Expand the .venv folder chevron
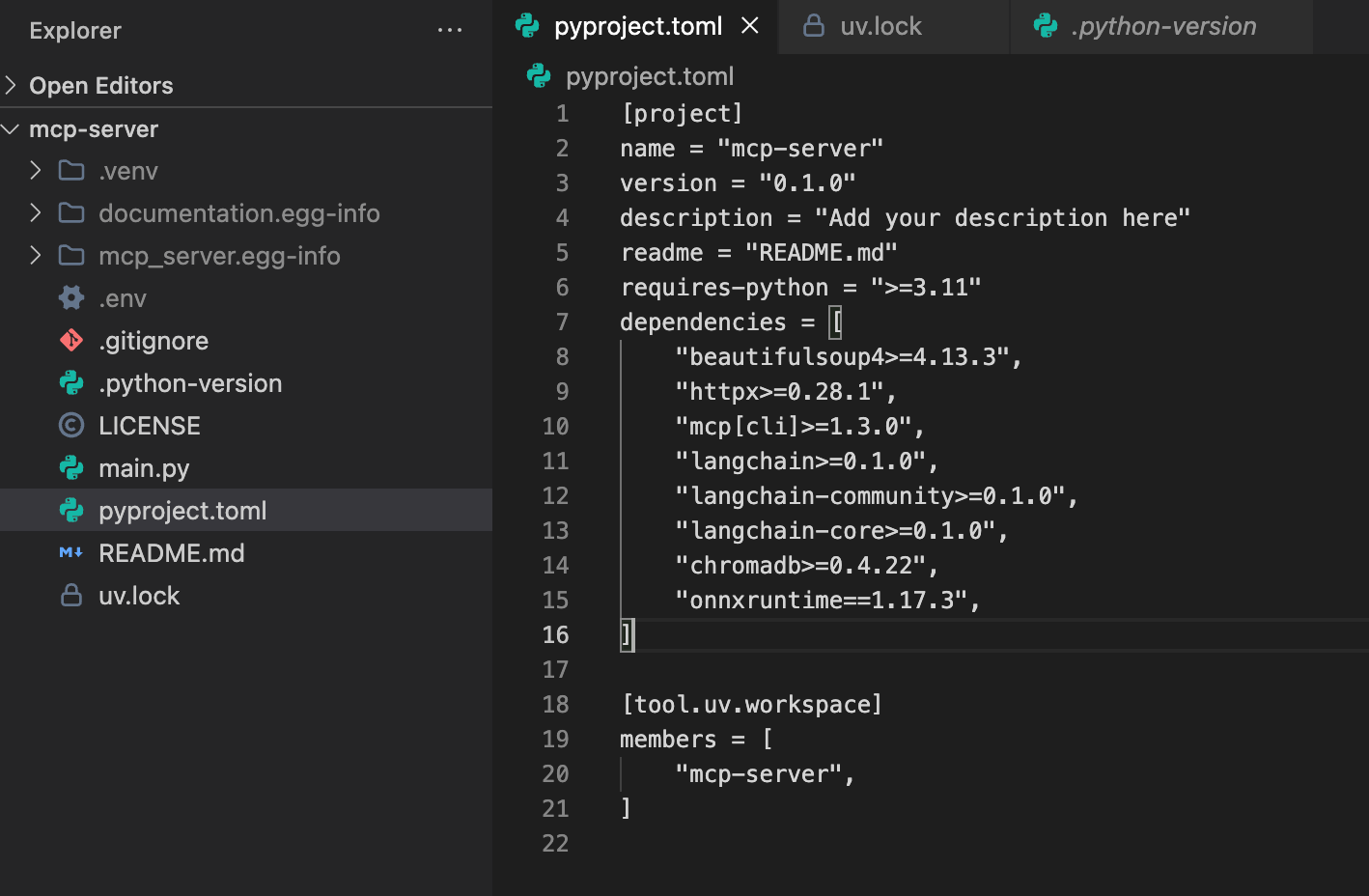The height and width of the screenshot is (896, 1369). coord(36,171)
